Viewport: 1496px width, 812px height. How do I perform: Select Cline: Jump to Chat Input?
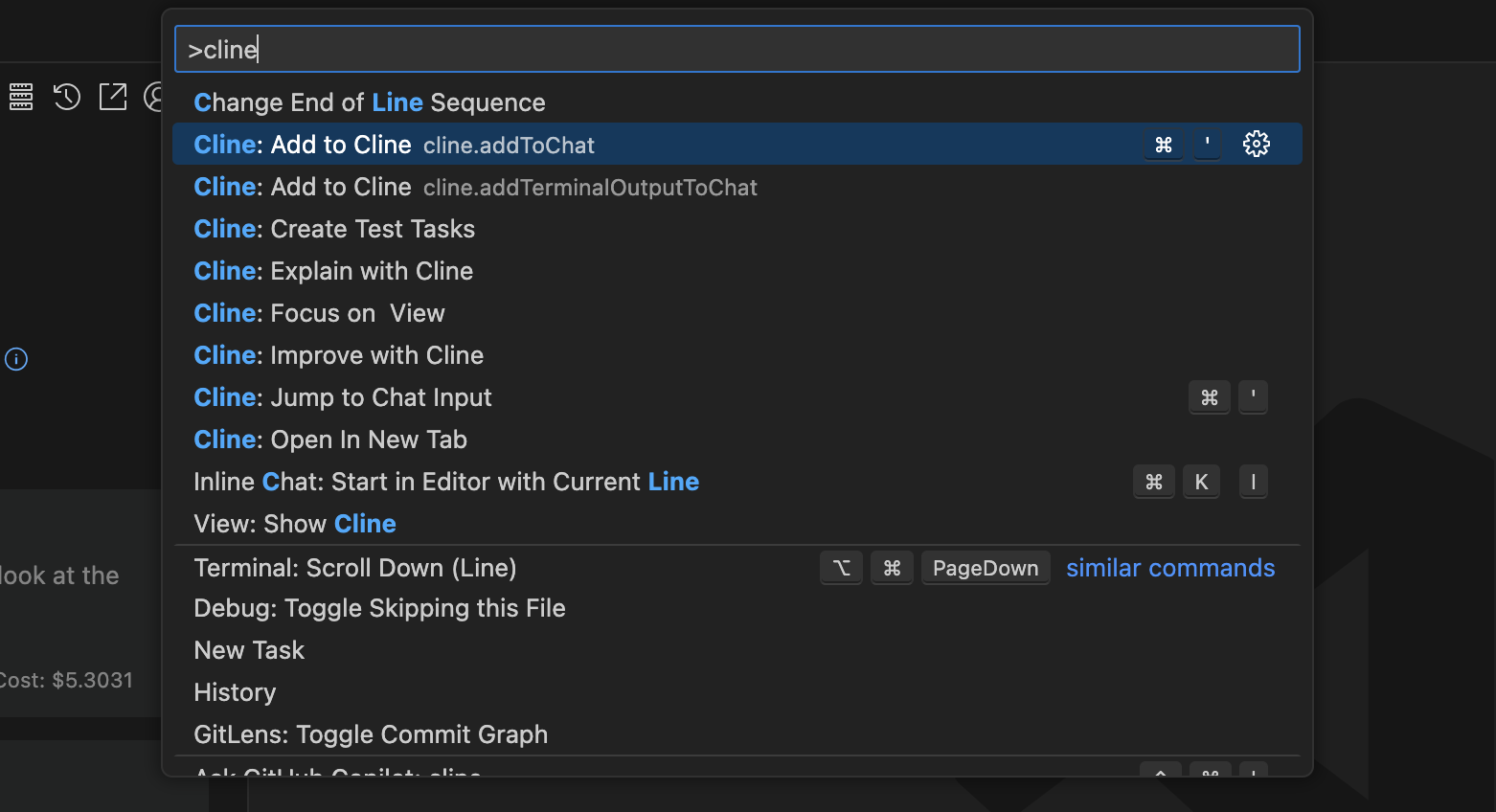737,397
